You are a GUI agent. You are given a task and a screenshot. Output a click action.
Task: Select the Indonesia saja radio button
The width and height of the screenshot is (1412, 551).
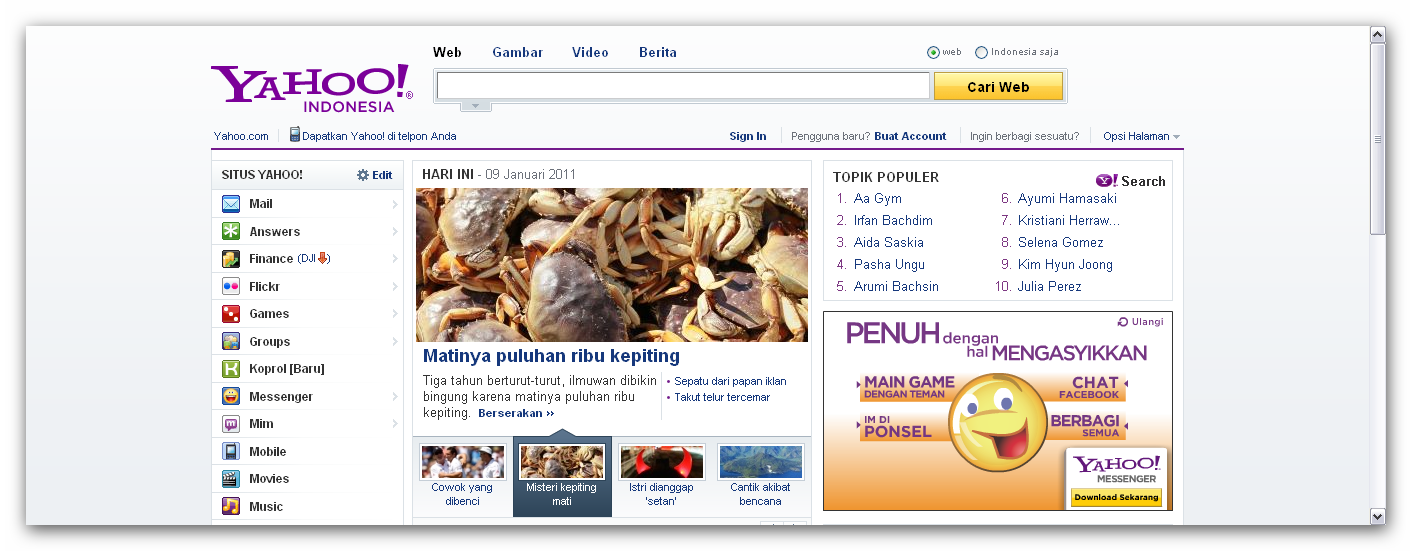click(x=981, y=52)
